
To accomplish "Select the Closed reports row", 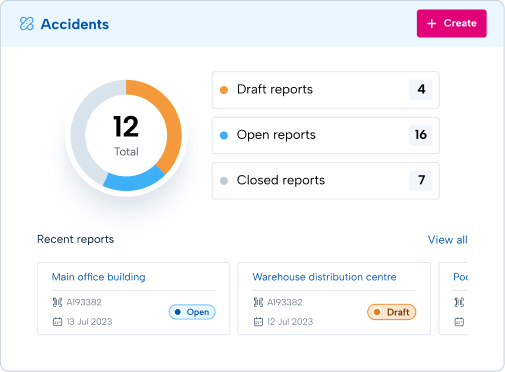I will pyautogui.click(x=326, y=181).
